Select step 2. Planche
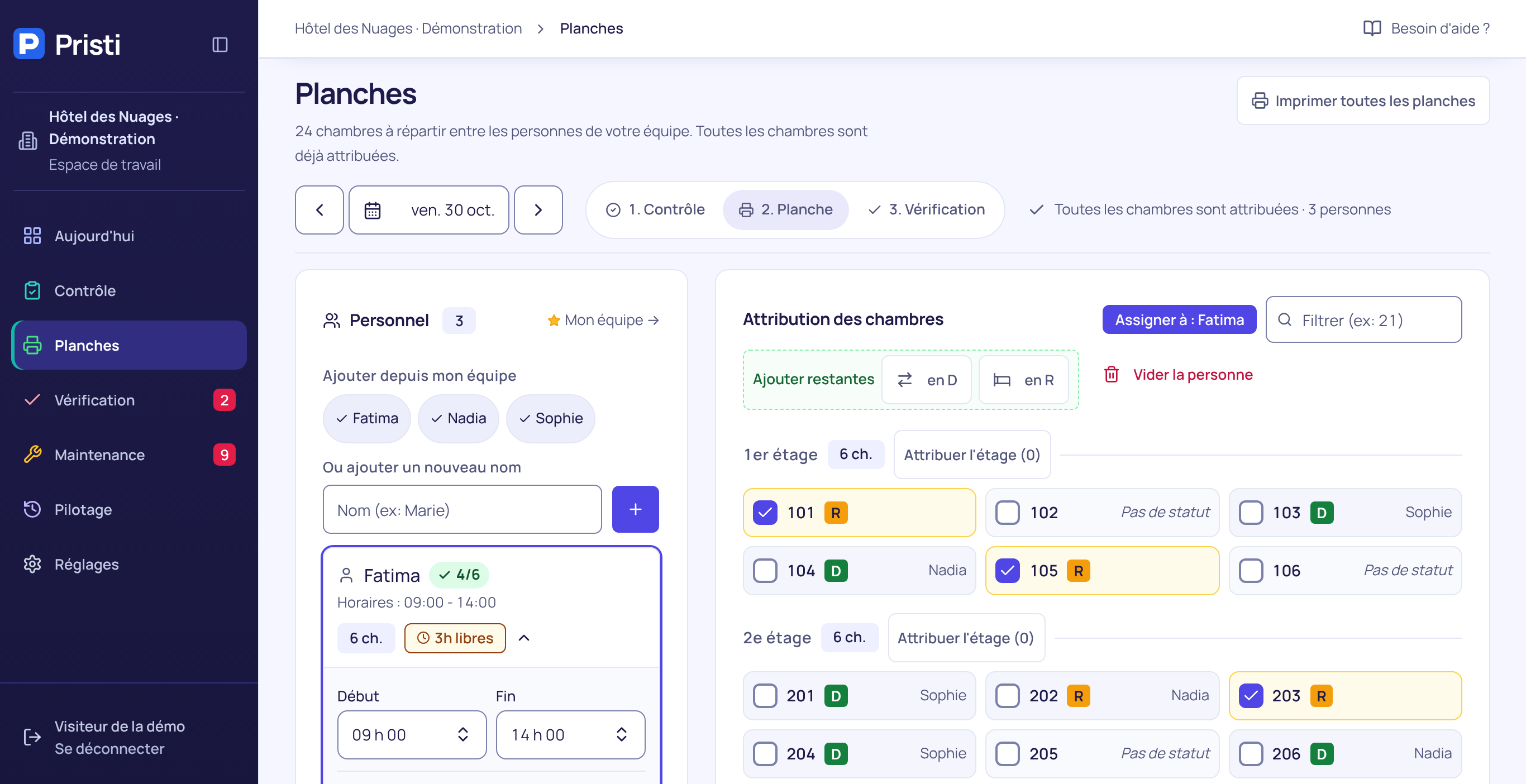1526x784 pixels. point(785,209)
